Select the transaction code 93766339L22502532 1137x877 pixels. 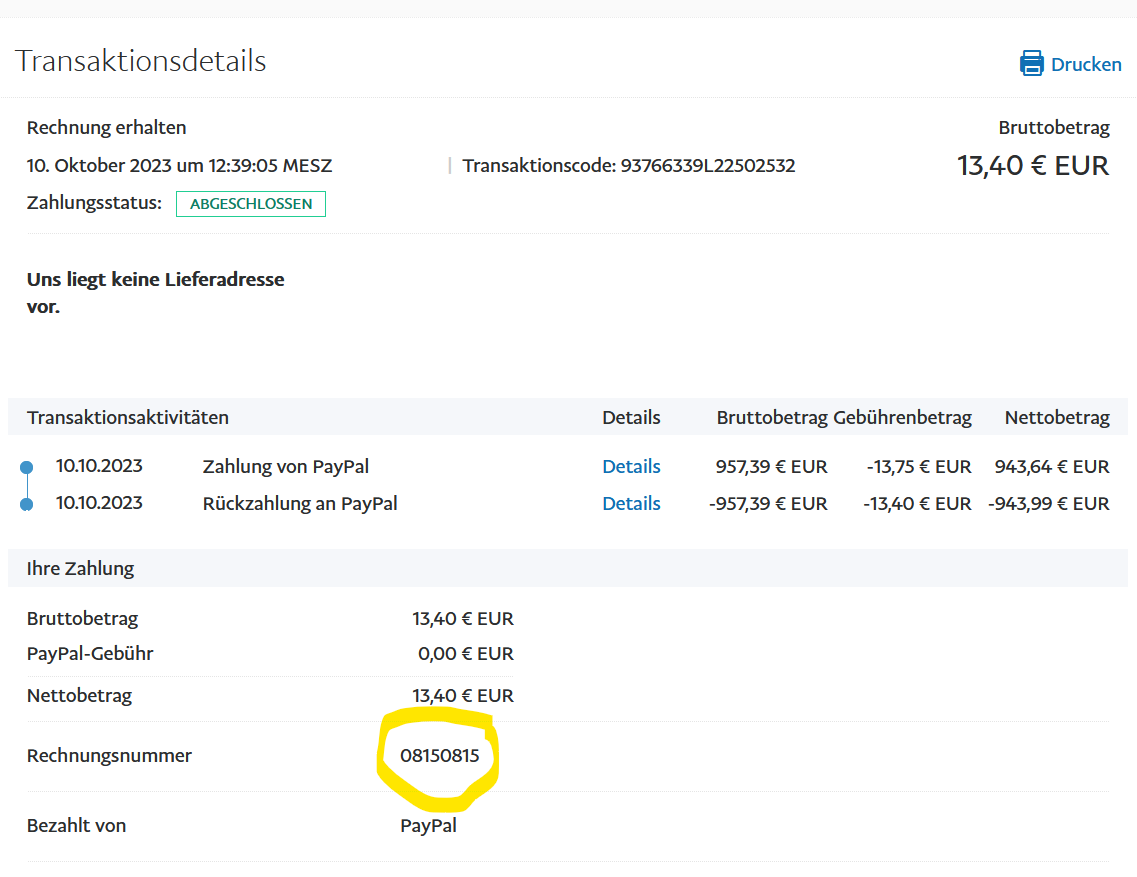click(x=707, y=166)
